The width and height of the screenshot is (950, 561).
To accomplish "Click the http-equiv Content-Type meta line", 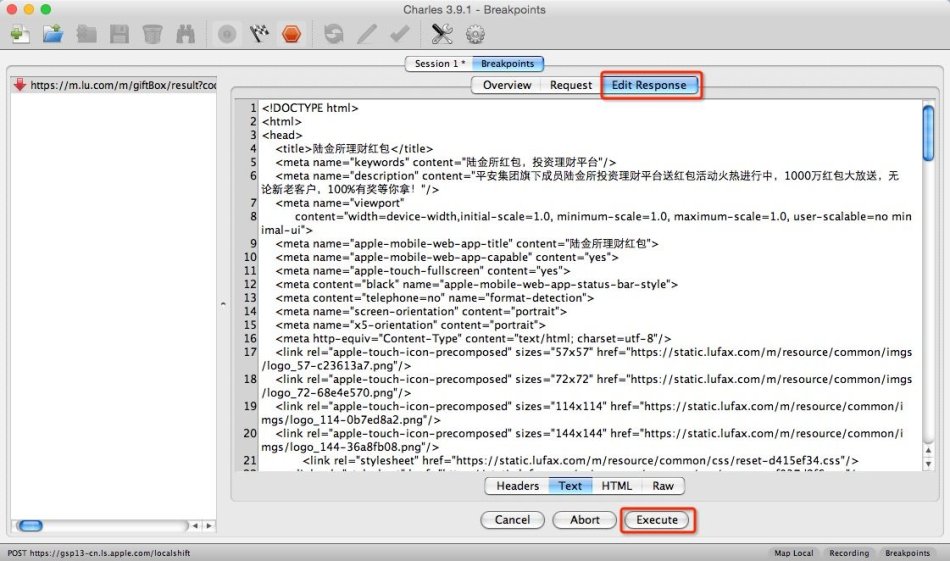I will 473,338.
